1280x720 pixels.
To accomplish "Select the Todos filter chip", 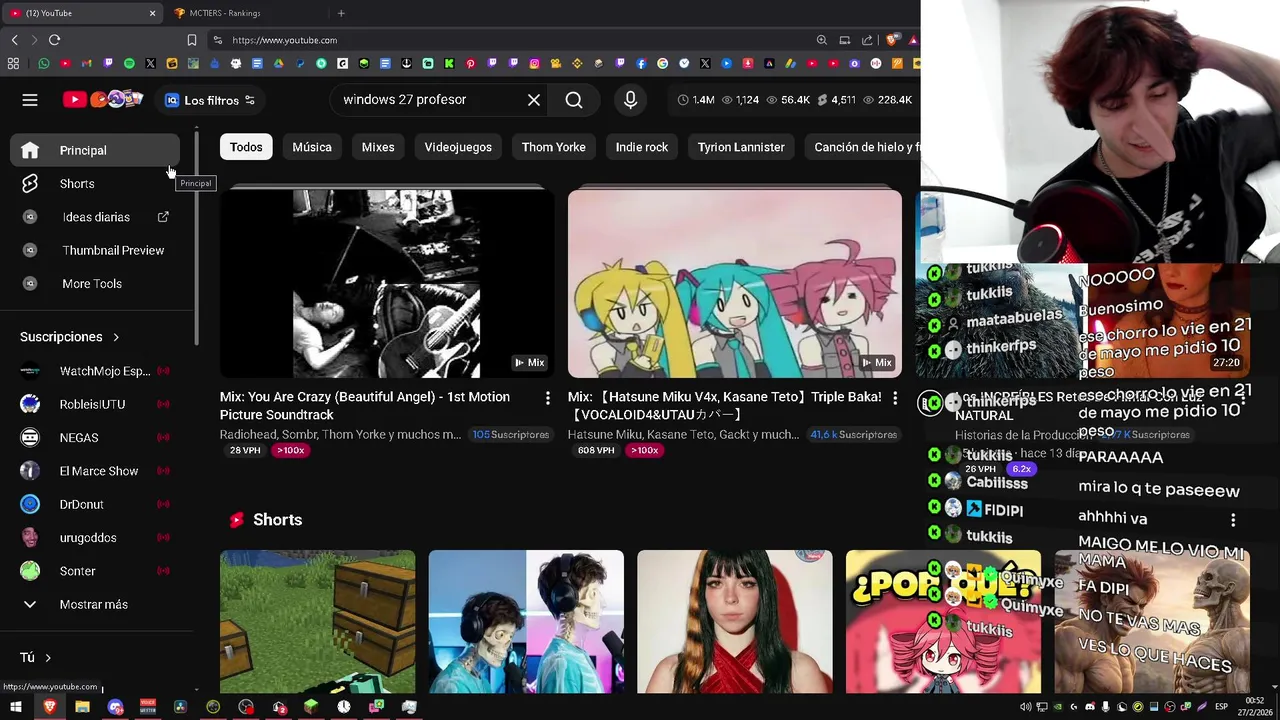I will [x=246, y=147].
